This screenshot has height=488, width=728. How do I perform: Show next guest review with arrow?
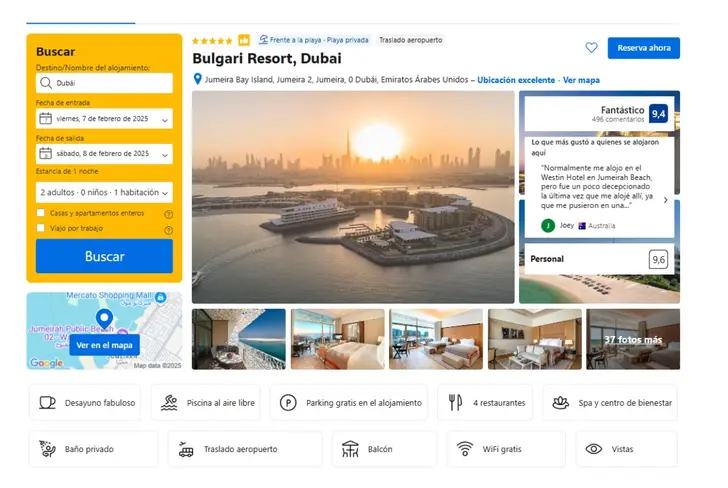665,200
